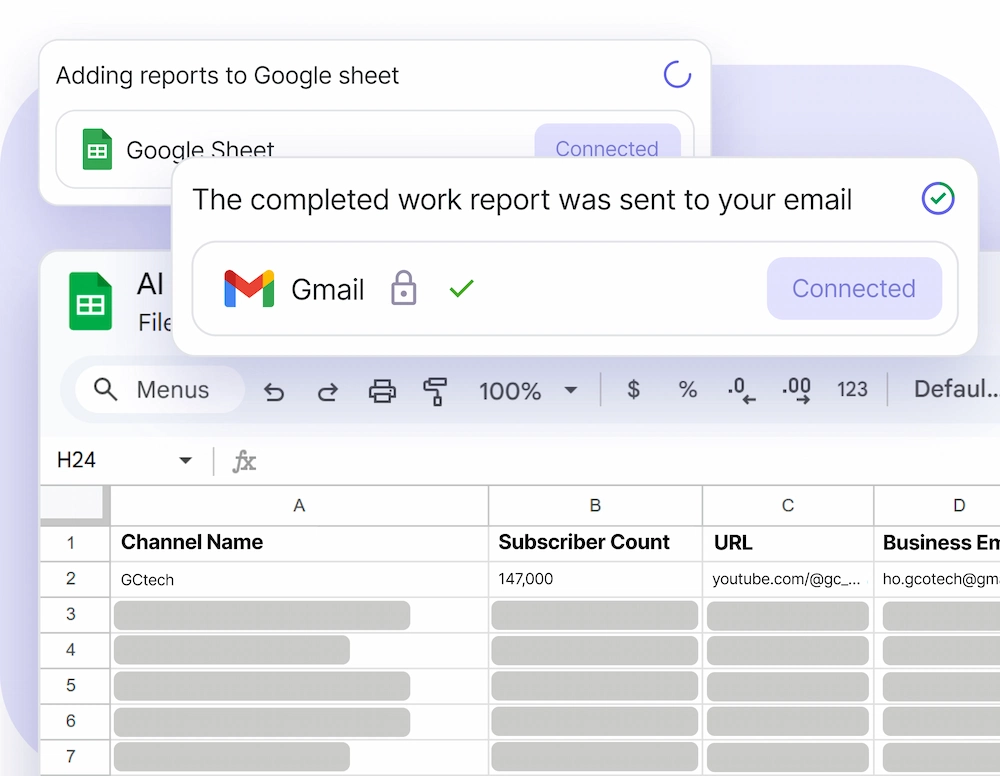
Task: Open the name box dropdown arrow
Action: [x=185, y=460]
